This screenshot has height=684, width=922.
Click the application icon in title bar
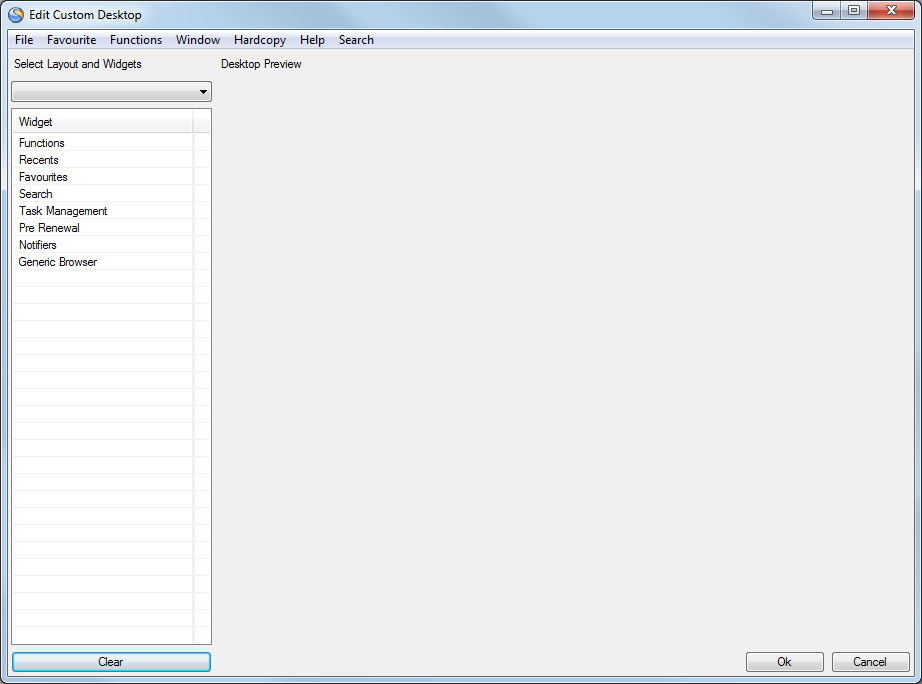click(x=16, y=15)
